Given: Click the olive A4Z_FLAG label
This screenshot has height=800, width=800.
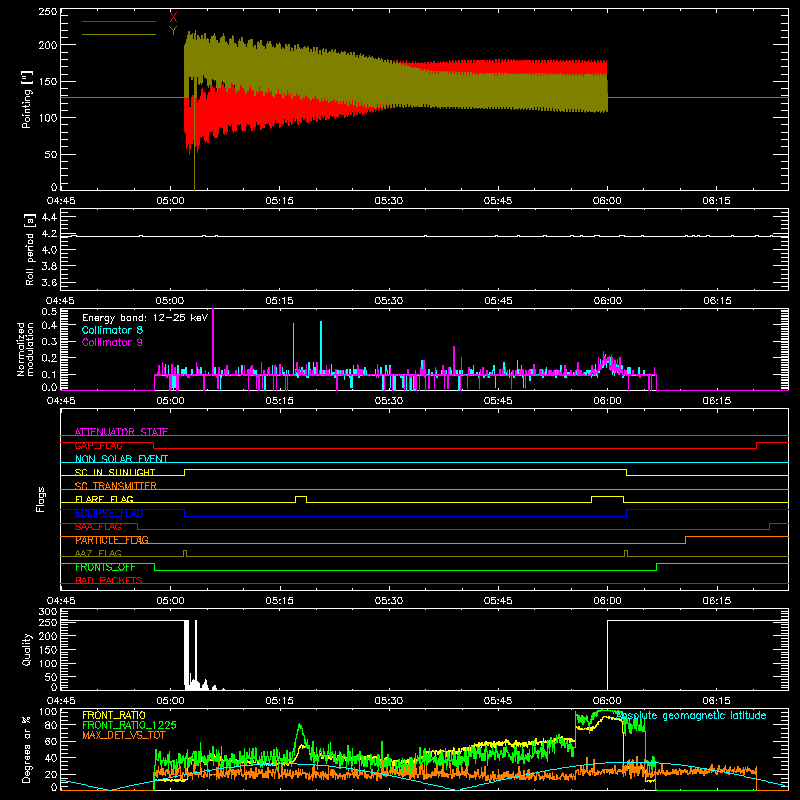Looking at the screenshot, I should pyautogui.click(x=98, y=554).
